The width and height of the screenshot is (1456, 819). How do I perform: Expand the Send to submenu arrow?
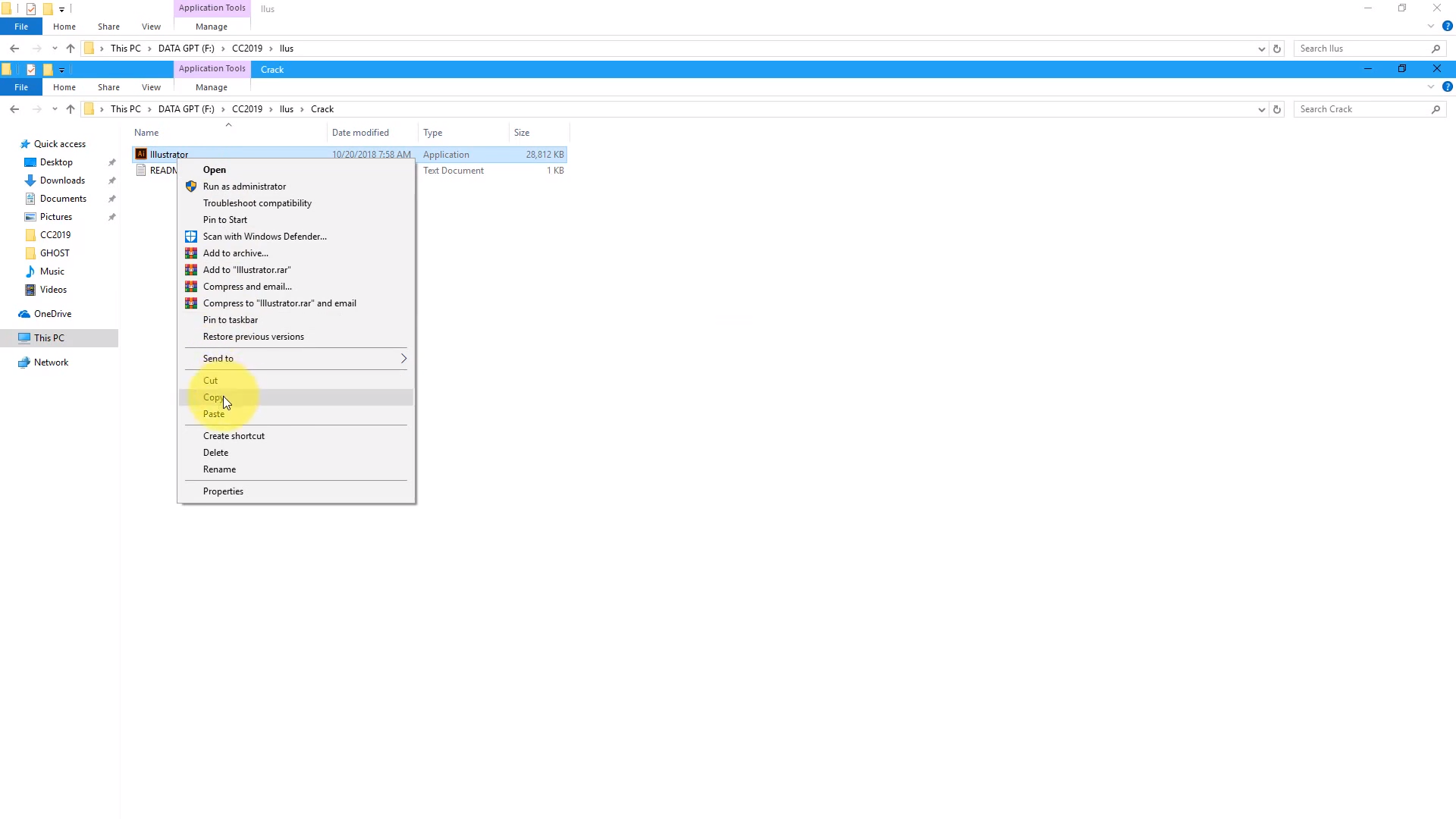(x=403, y=359)
